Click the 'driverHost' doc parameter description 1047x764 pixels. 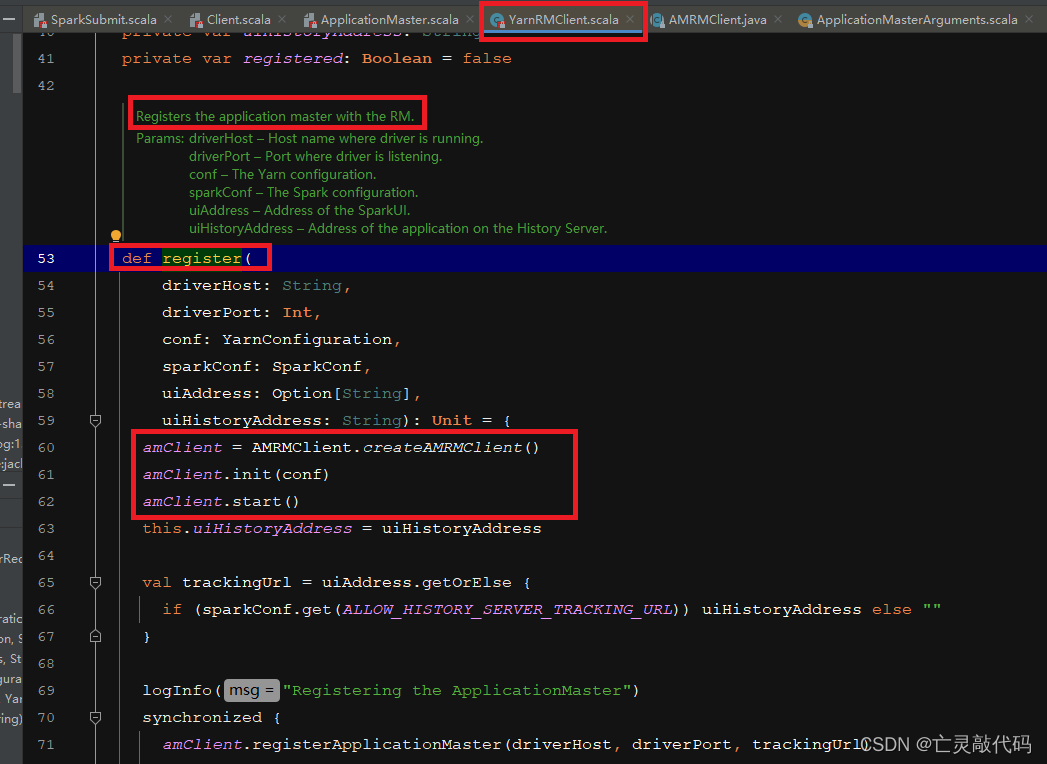[336, 138]
